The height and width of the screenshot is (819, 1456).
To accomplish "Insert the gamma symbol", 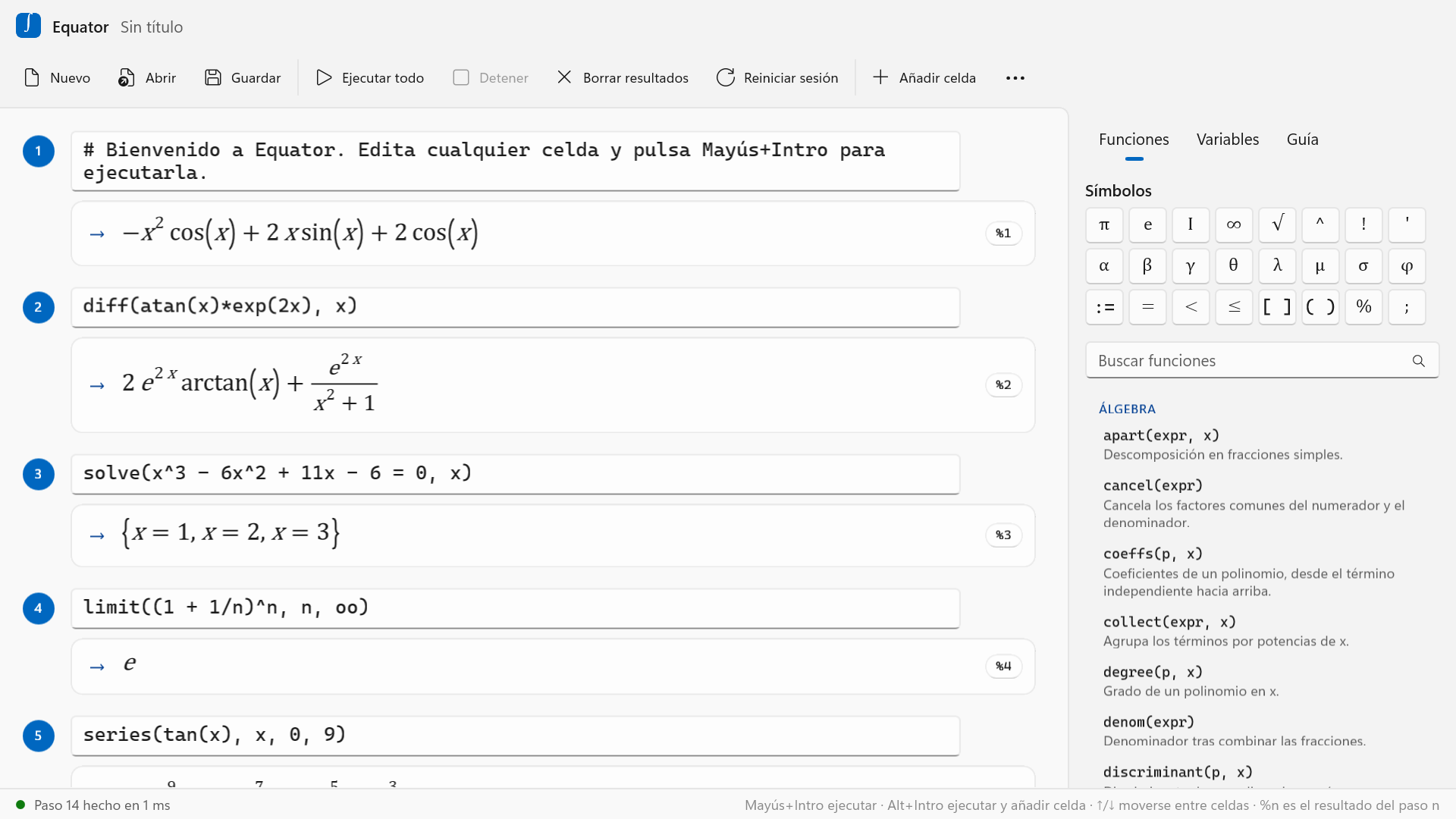I will pos(1191,266).
